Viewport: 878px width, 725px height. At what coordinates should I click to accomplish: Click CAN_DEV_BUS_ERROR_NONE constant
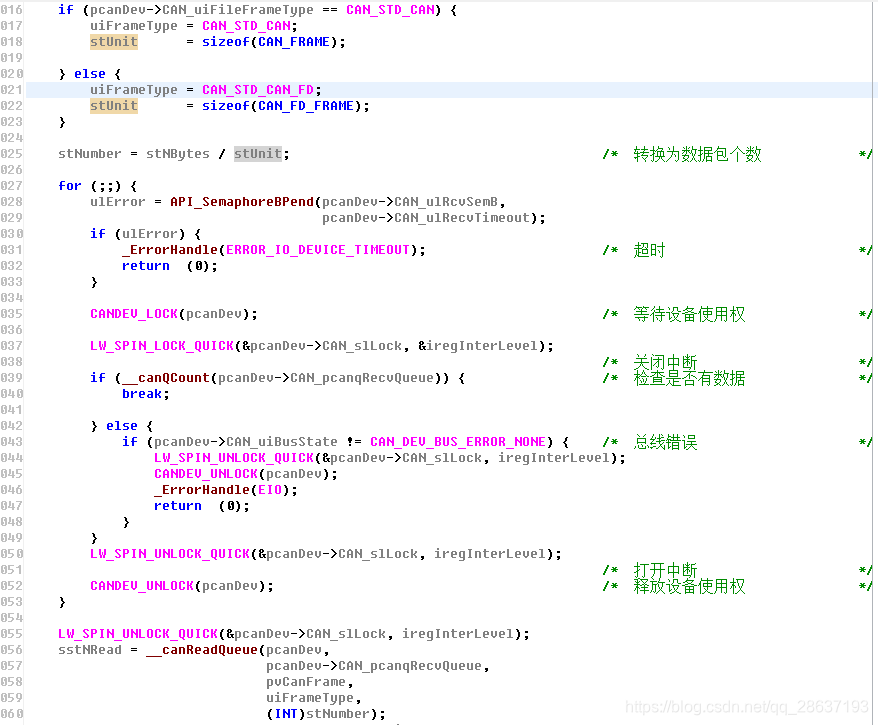(x=457, y=442)
